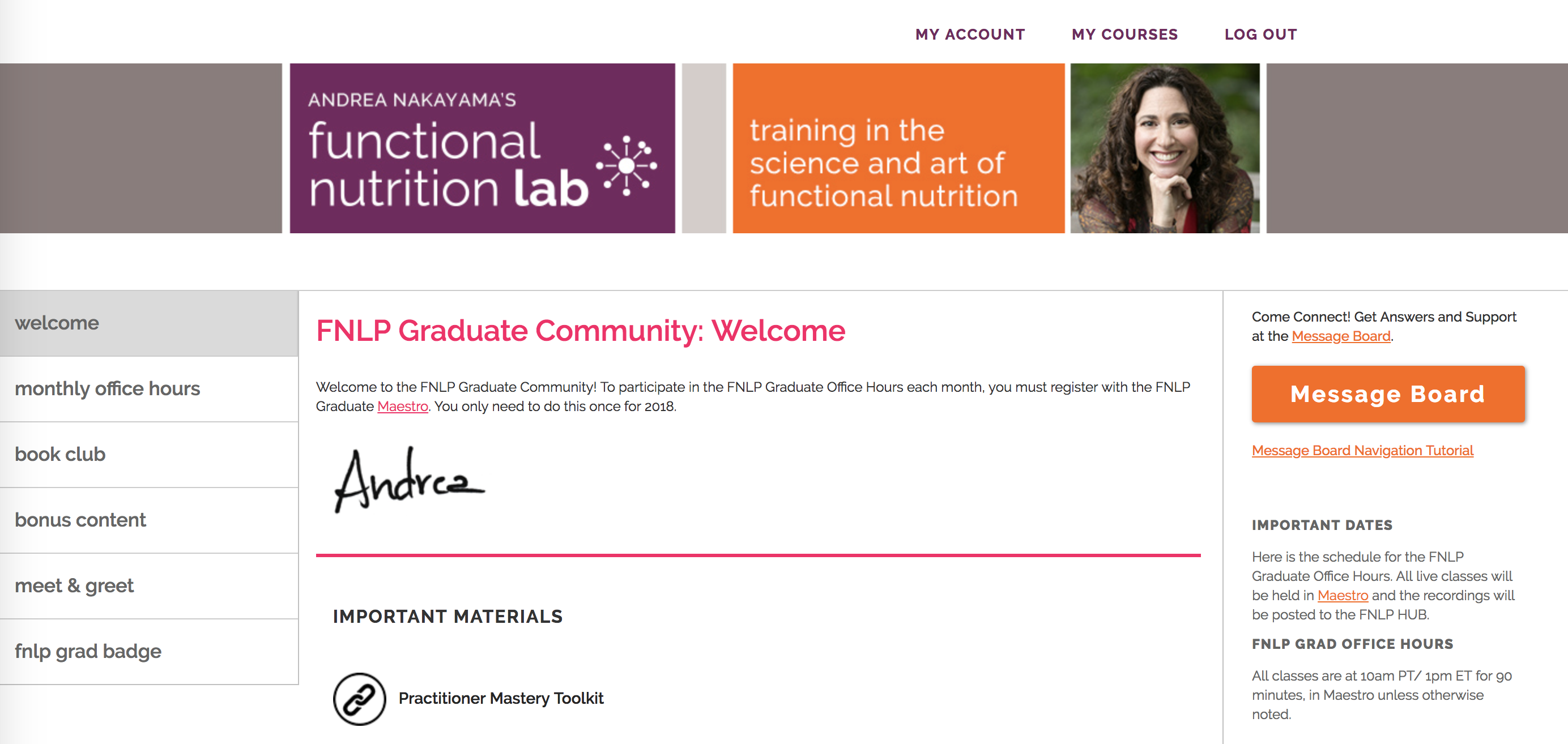Open the monthly office hours section
This screenshot has height=744, width=1568.
[x=107, y=389]
